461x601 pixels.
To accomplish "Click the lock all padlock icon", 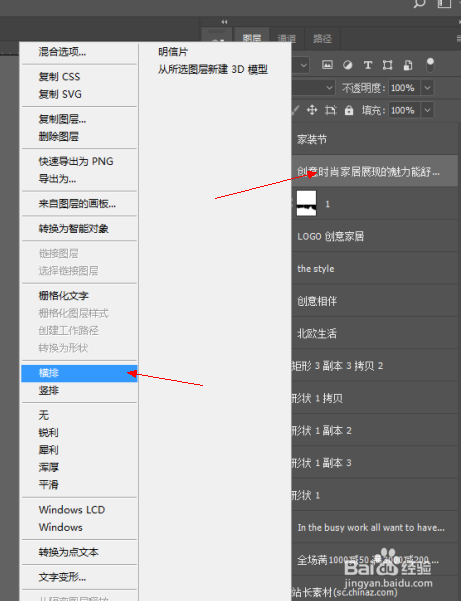I will point(349,110).
